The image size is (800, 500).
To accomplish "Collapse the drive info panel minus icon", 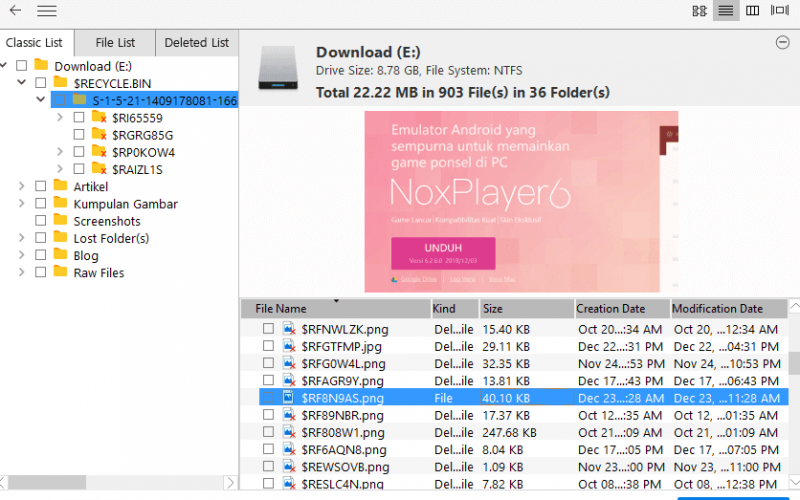I will coord(782,42).
